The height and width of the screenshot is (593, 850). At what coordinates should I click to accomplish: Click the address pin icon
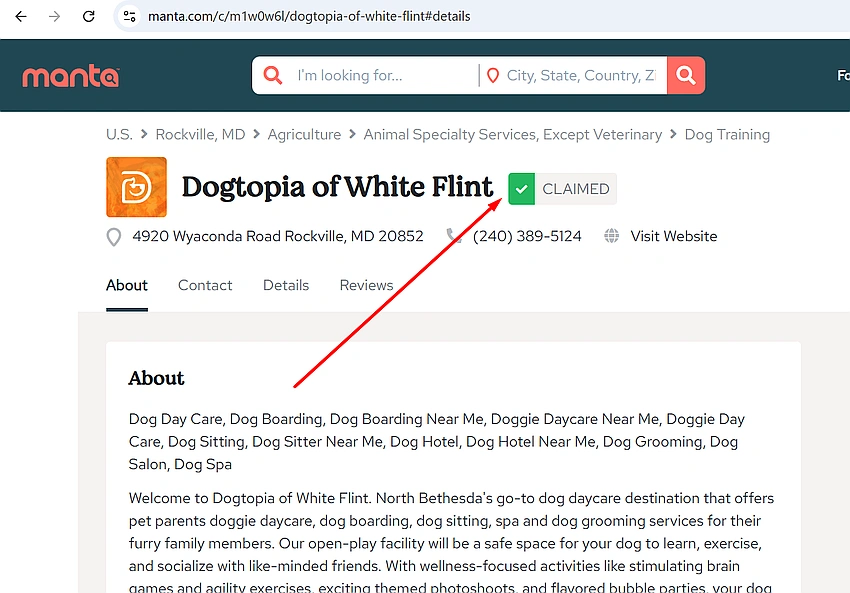[114, 237]
